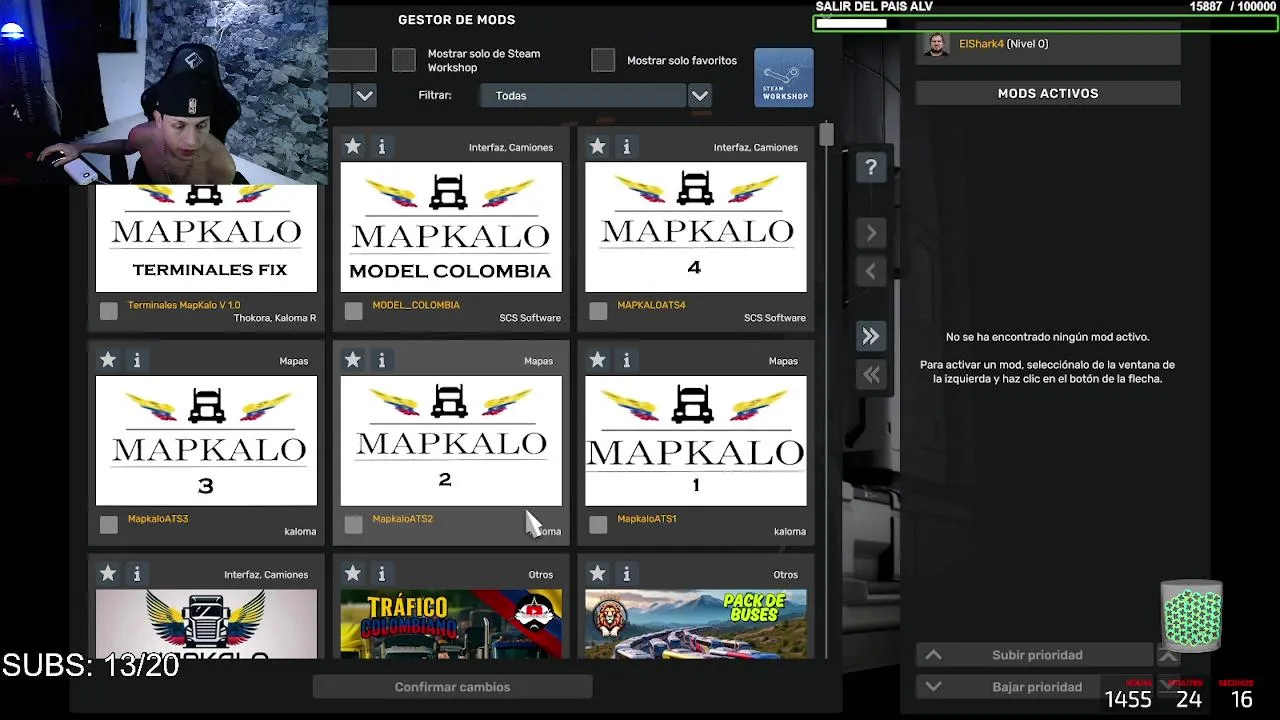Click the MODEL_COLOMBIA mod name text
The height and width of the screenshot is (720, 1280).
(x=416, y=305)
